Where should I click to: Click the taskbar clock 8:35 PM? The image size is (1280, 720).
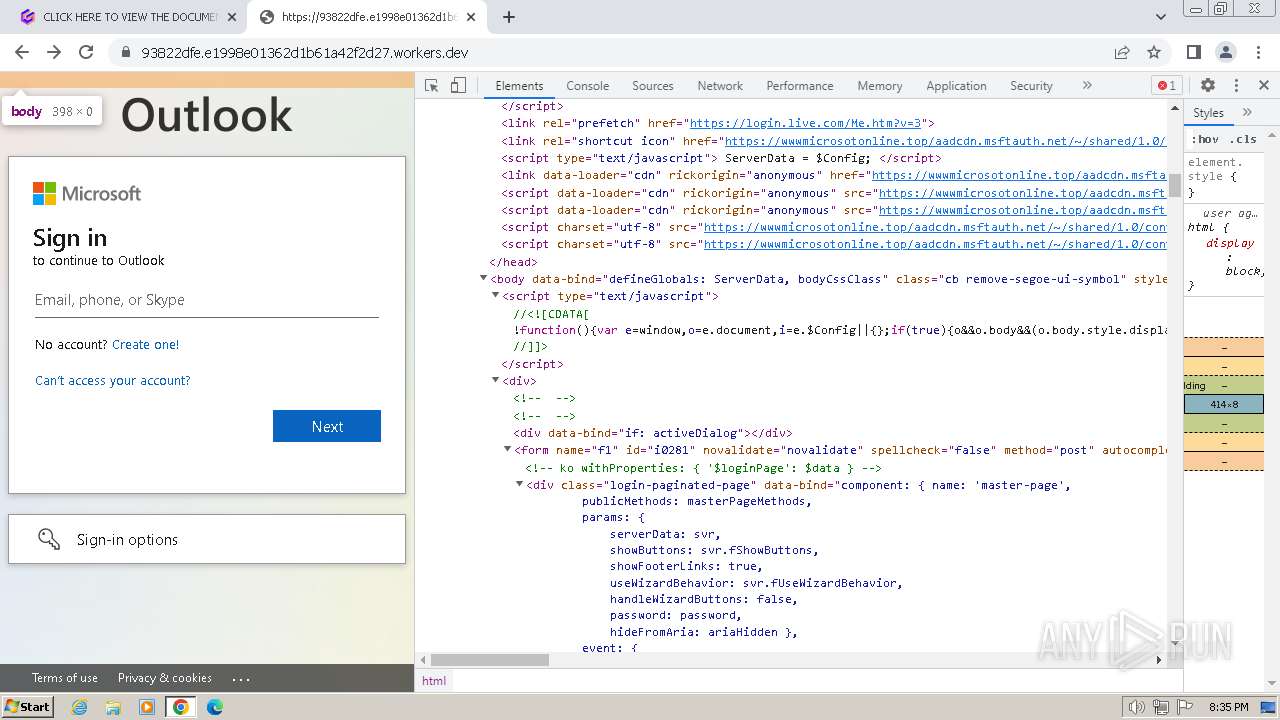coord(1228,707)
